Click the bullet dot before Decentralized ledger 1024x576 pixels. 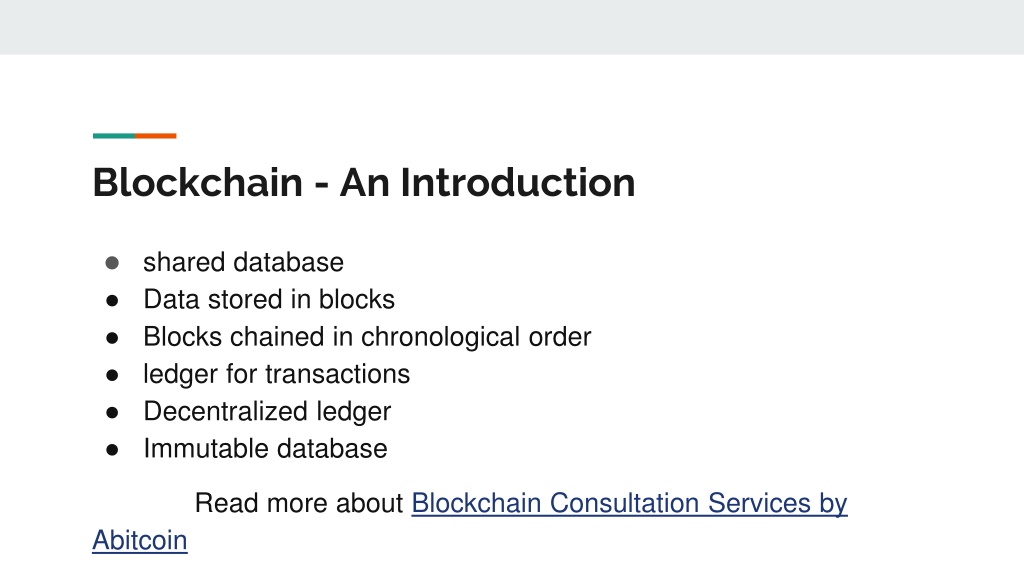tap(112, 413)
